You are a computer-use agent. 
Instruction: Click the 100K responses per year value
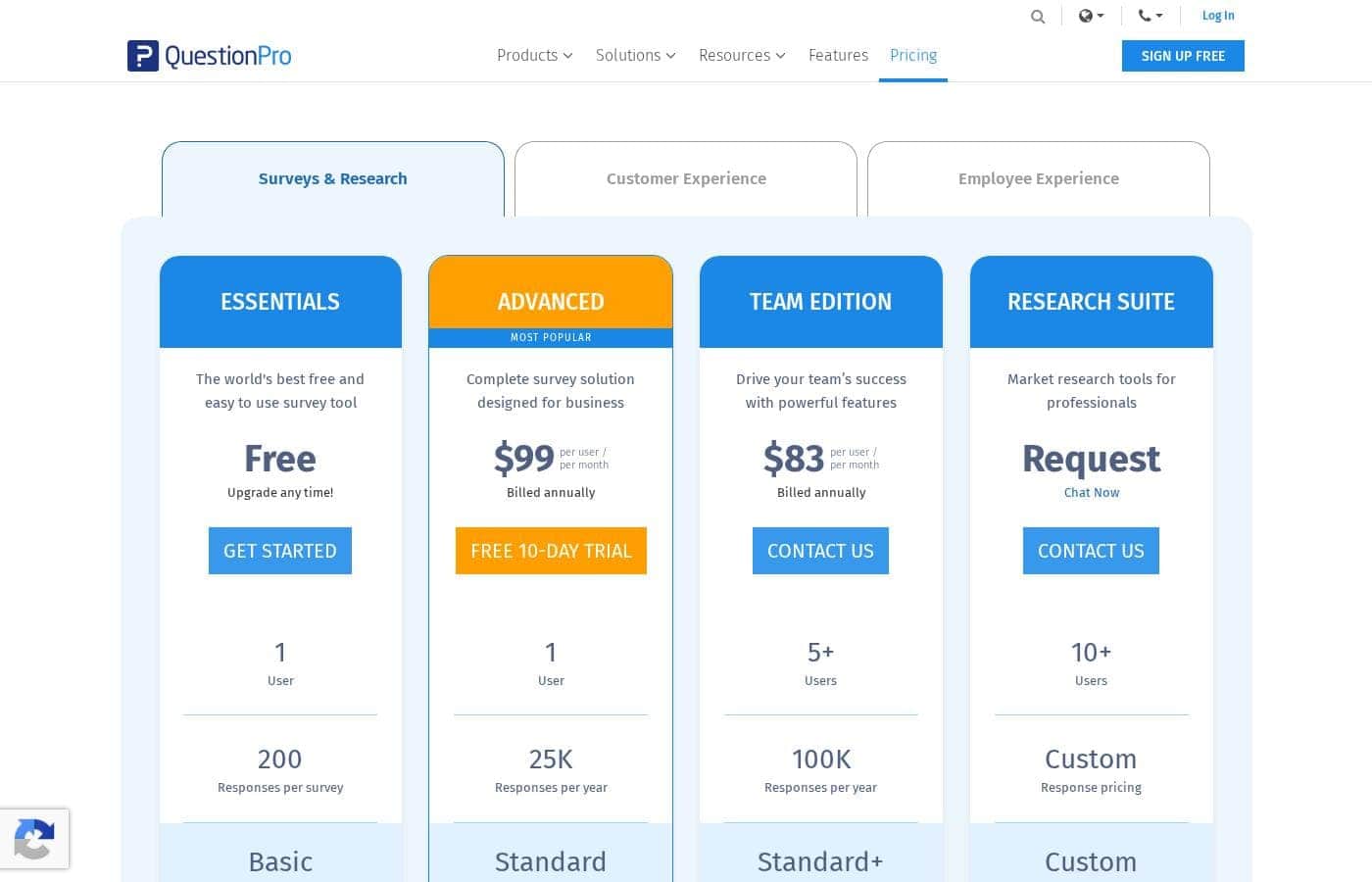821,759
